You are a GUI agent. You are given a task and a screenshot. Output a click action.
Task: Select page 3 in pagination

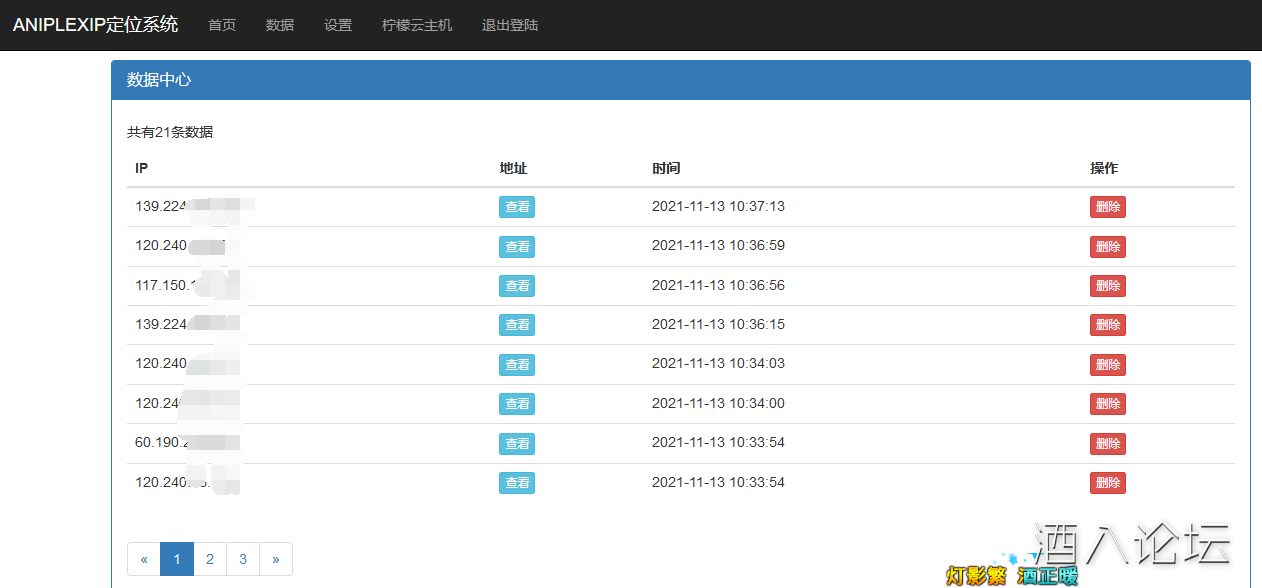click(x=243, y=559)
